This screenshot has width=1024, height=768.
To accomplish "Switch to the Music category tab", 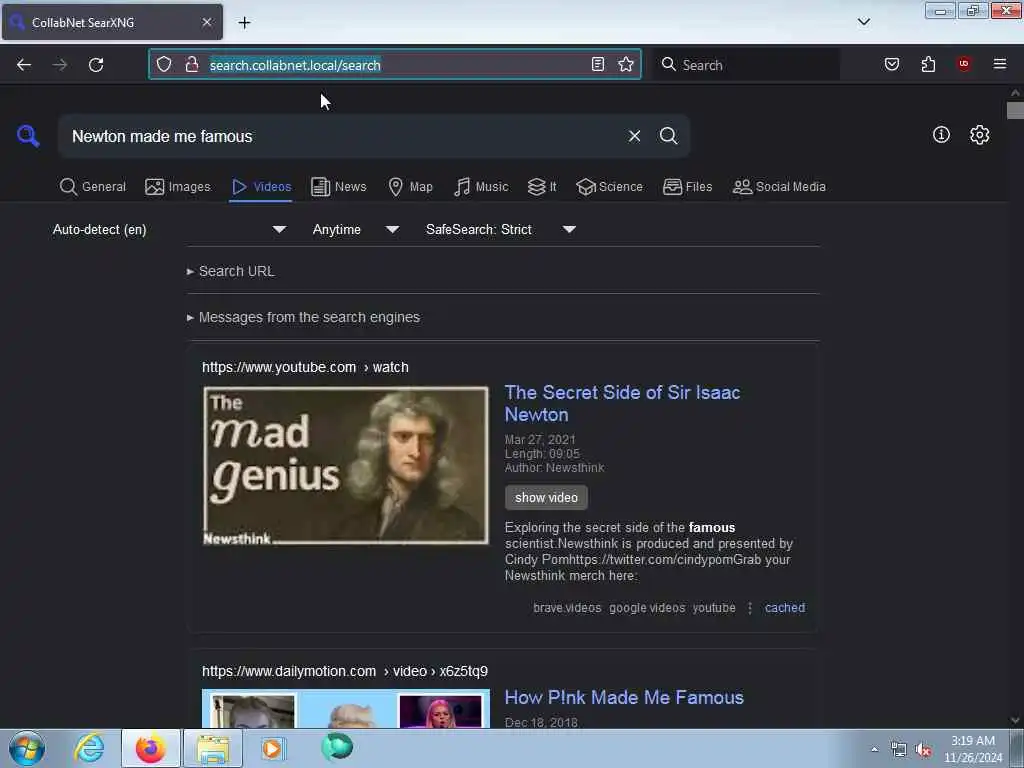I will pos(481,187).
